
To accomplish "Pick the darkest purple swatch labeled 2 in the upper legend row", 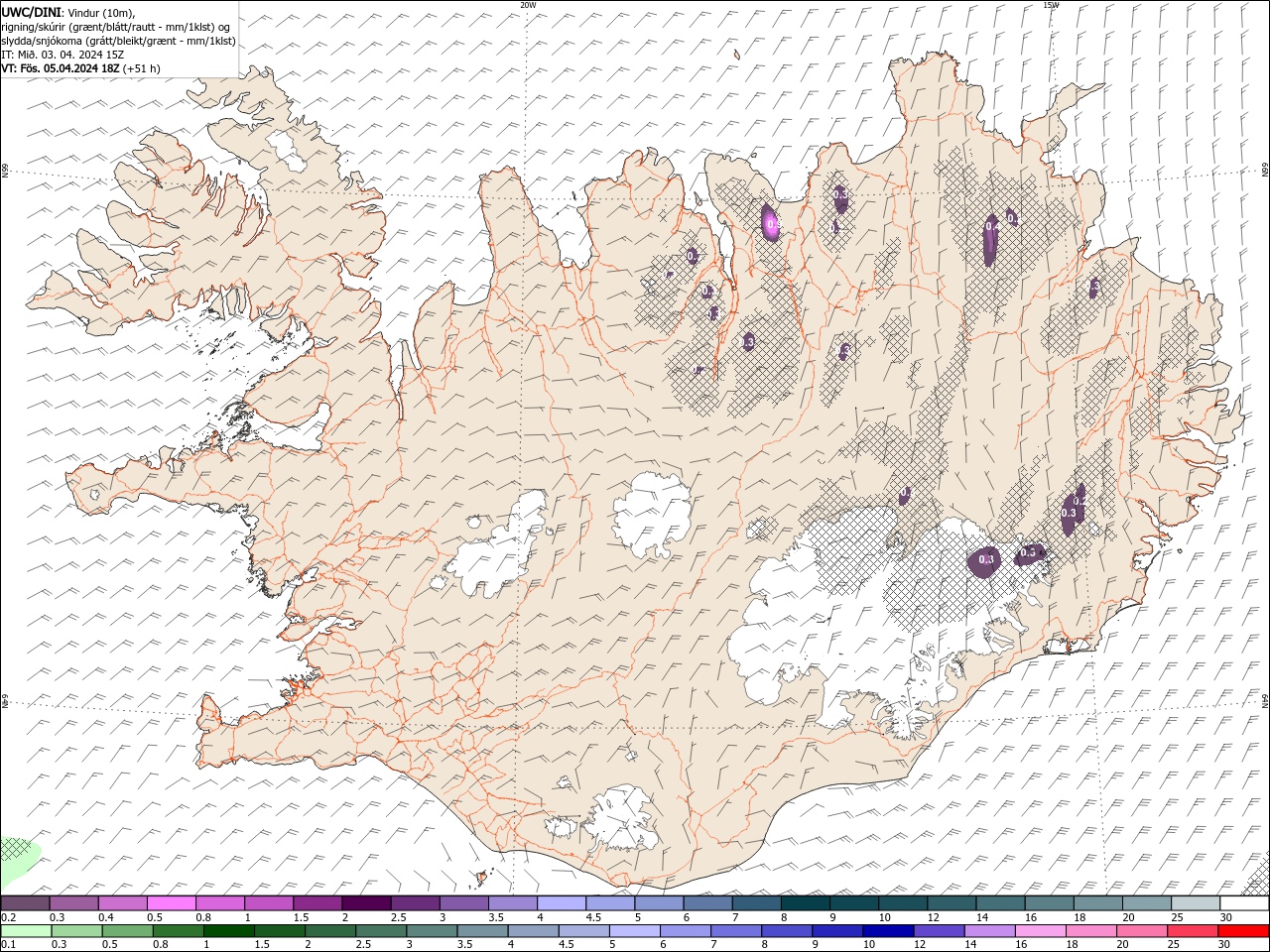I will click(366, 903).
